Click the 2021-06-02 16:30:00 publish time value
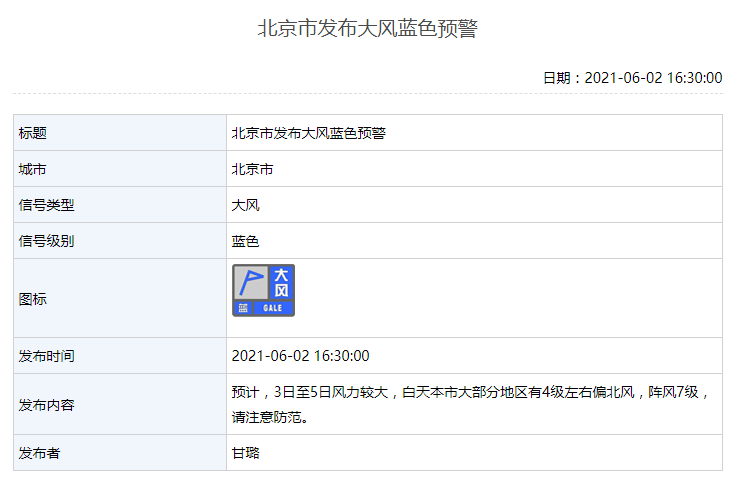Image resolution: width=746 pixels, height=502 pixels. pyautogui.click(x=300, y=356)
